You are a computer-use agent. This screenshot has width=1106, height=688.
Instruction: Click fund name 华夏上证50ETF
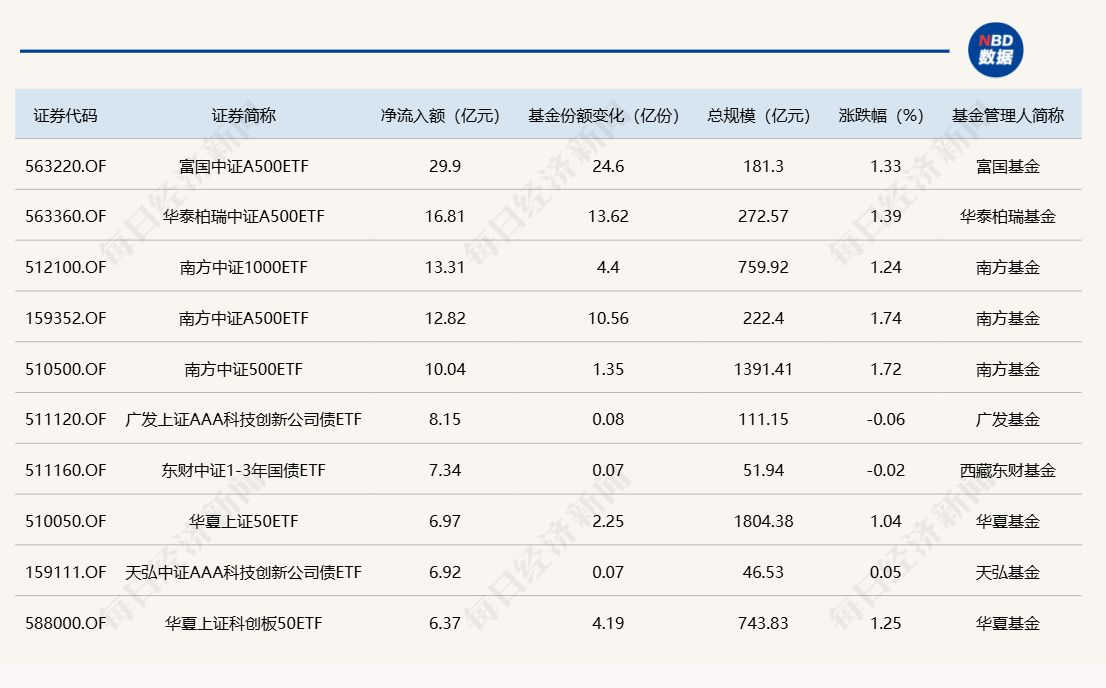(x=243, y=521)
